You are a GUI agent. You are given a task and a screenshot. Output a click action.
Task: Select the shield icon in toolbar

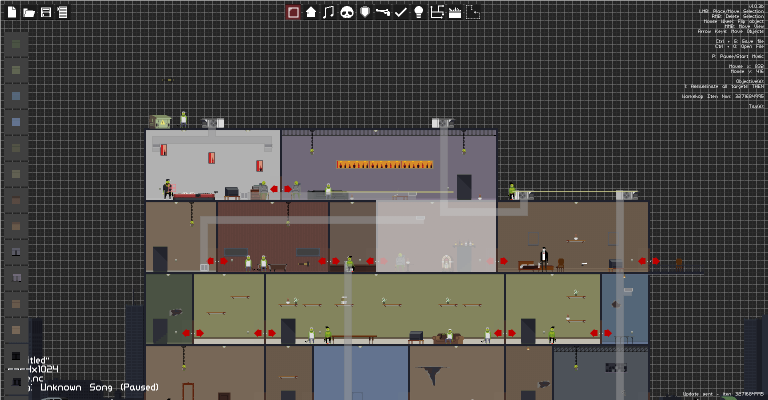(x=365, y=12)
